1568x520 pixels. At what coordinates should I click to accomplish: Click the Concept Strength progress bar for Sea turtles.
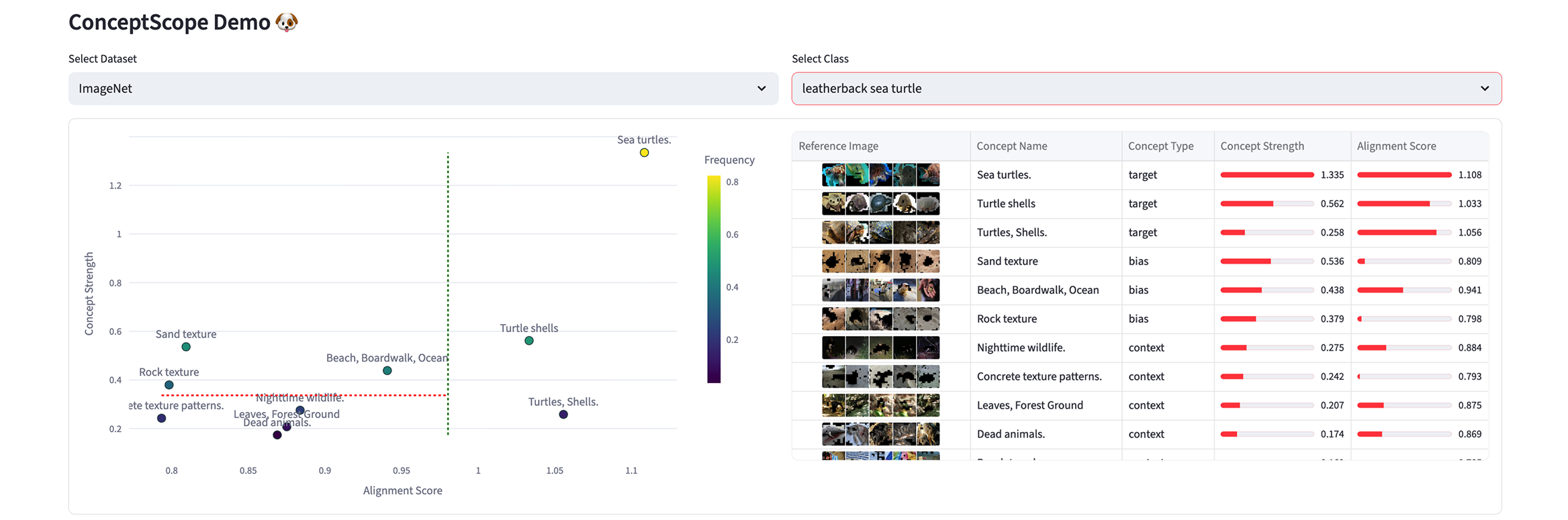point(1266,175)
